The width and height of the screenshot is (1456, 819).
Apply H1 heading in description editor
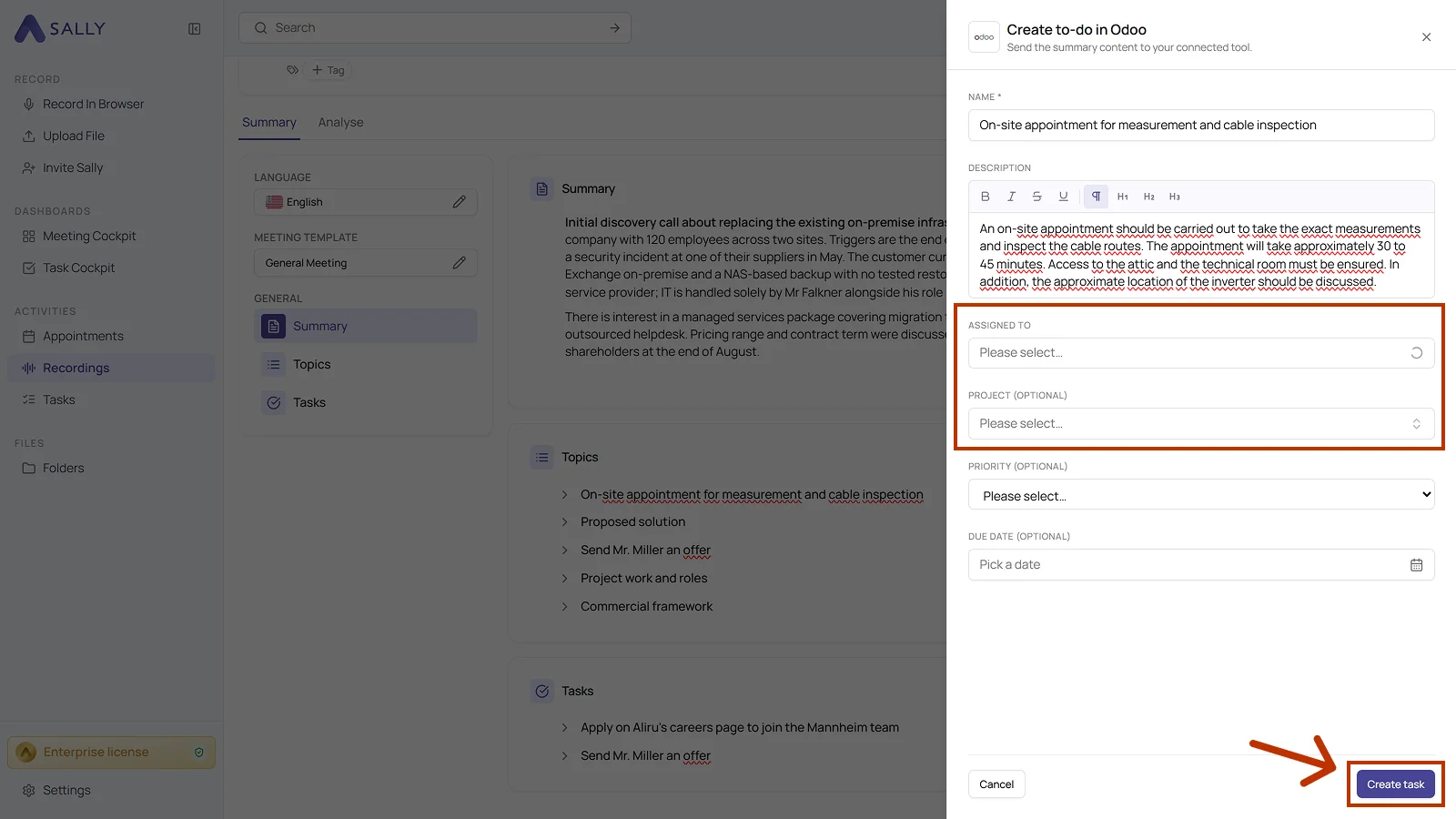(x=1123, y=197)
